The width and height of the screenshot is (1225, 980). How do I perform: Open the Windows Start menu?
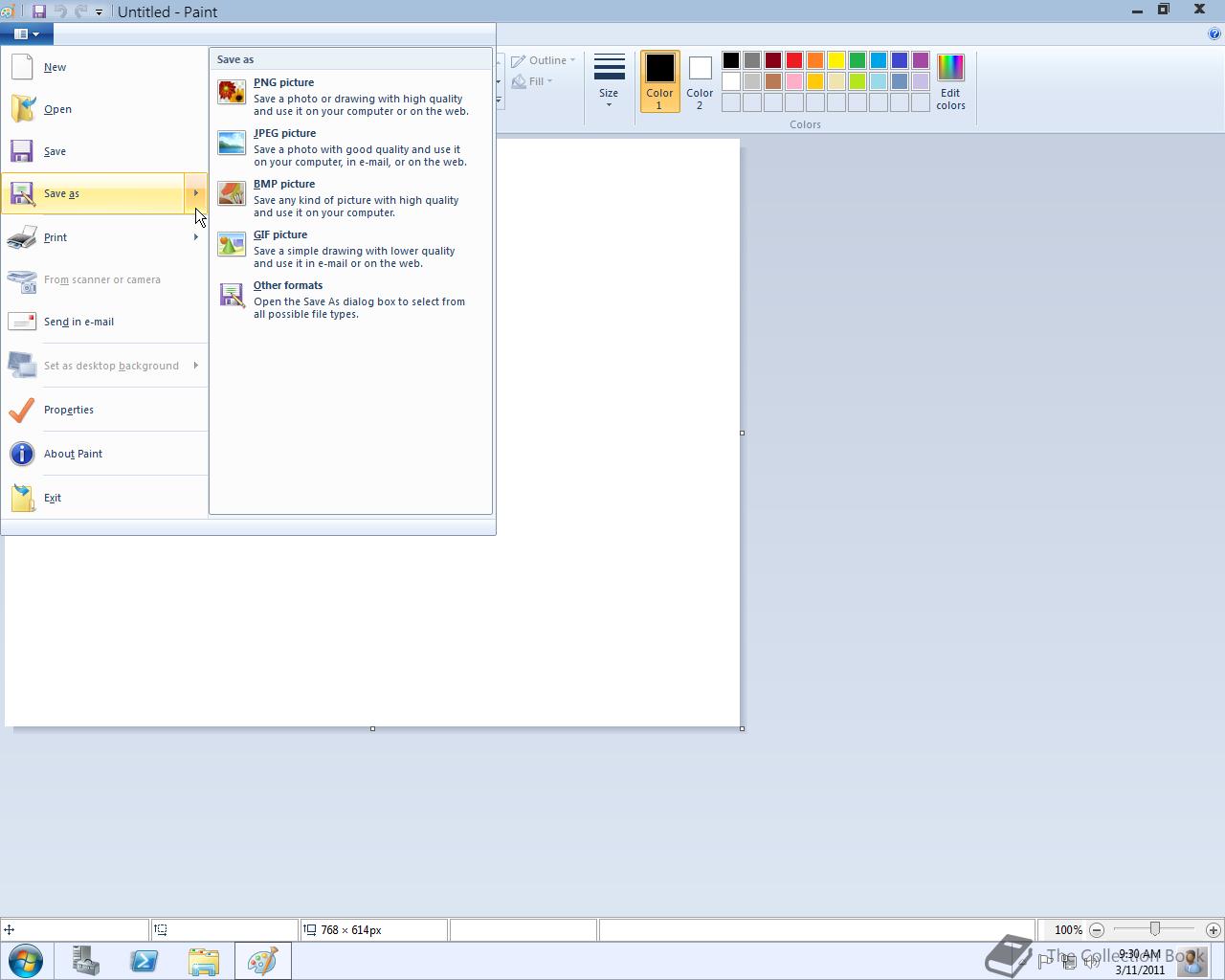pos(26,961)
